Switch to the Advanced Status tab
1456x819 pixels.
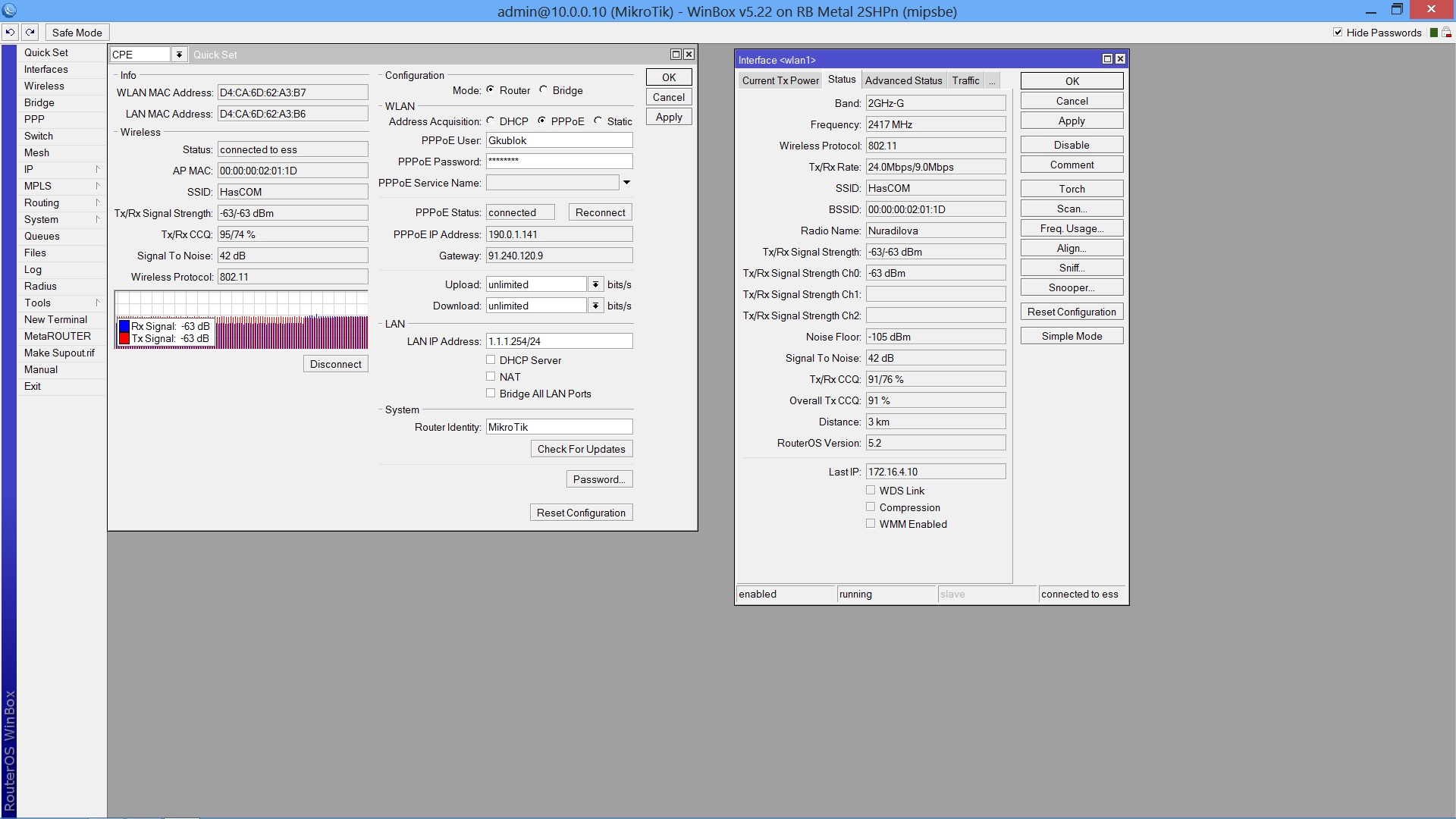coord(903,80)
